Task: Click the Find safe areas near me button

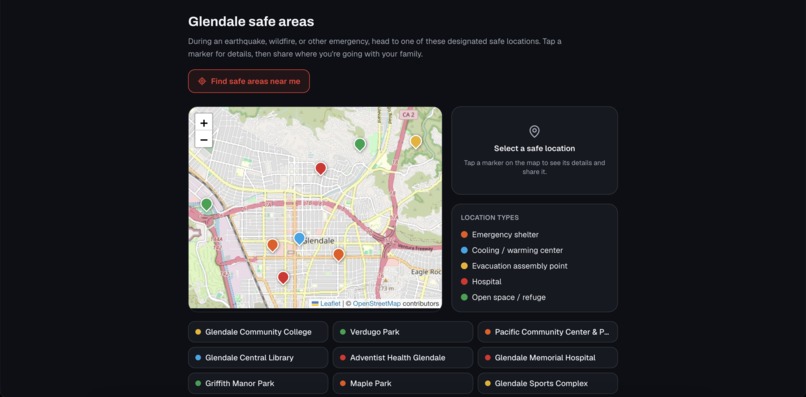Action: (249, 81)
